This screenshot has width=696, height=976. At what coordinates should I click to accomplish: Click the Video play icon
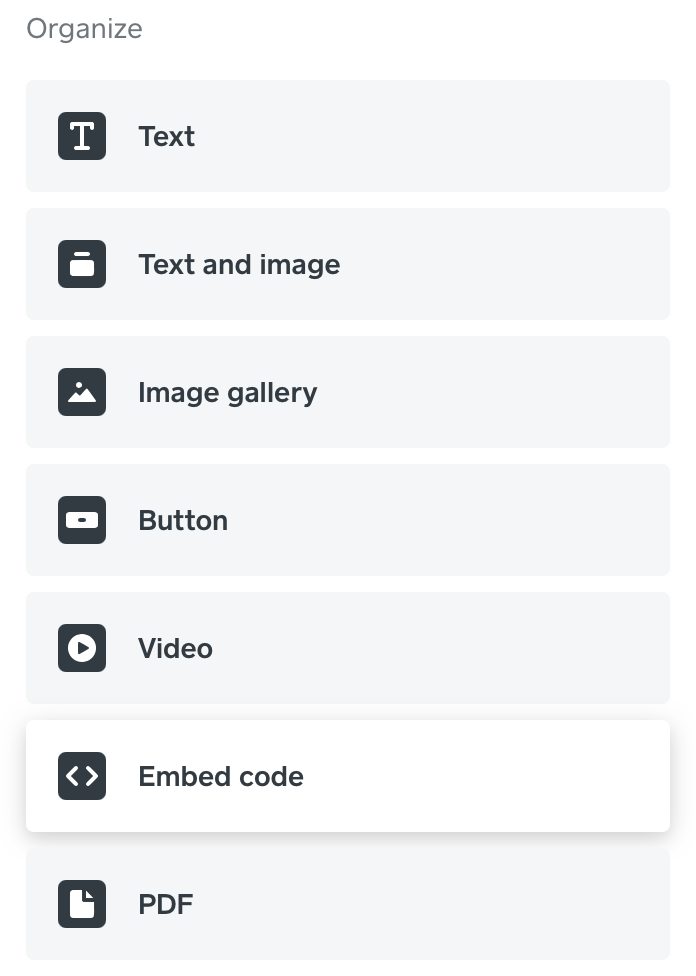point(82,648)
